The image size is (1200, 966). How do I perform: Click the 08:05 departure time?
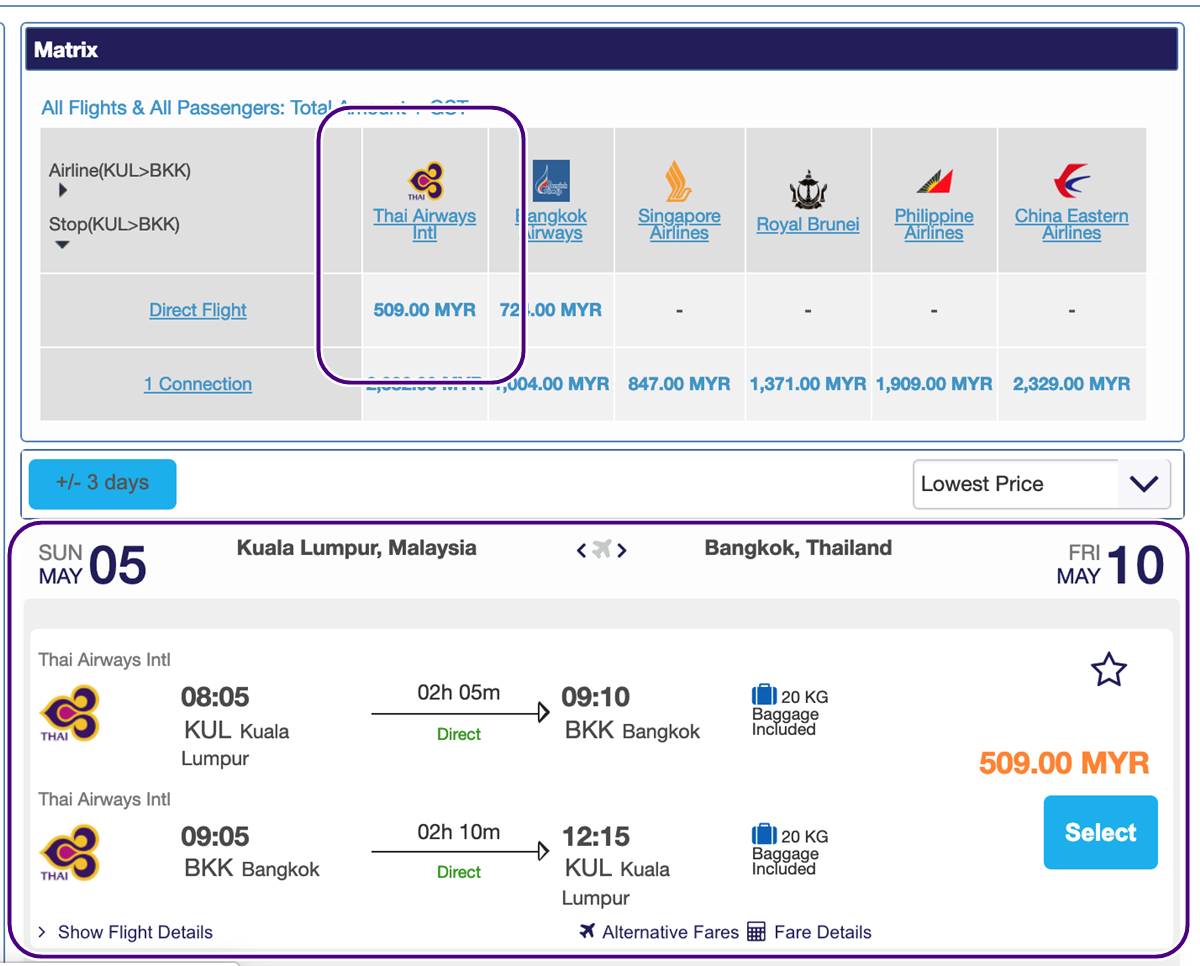pos(215,697)
